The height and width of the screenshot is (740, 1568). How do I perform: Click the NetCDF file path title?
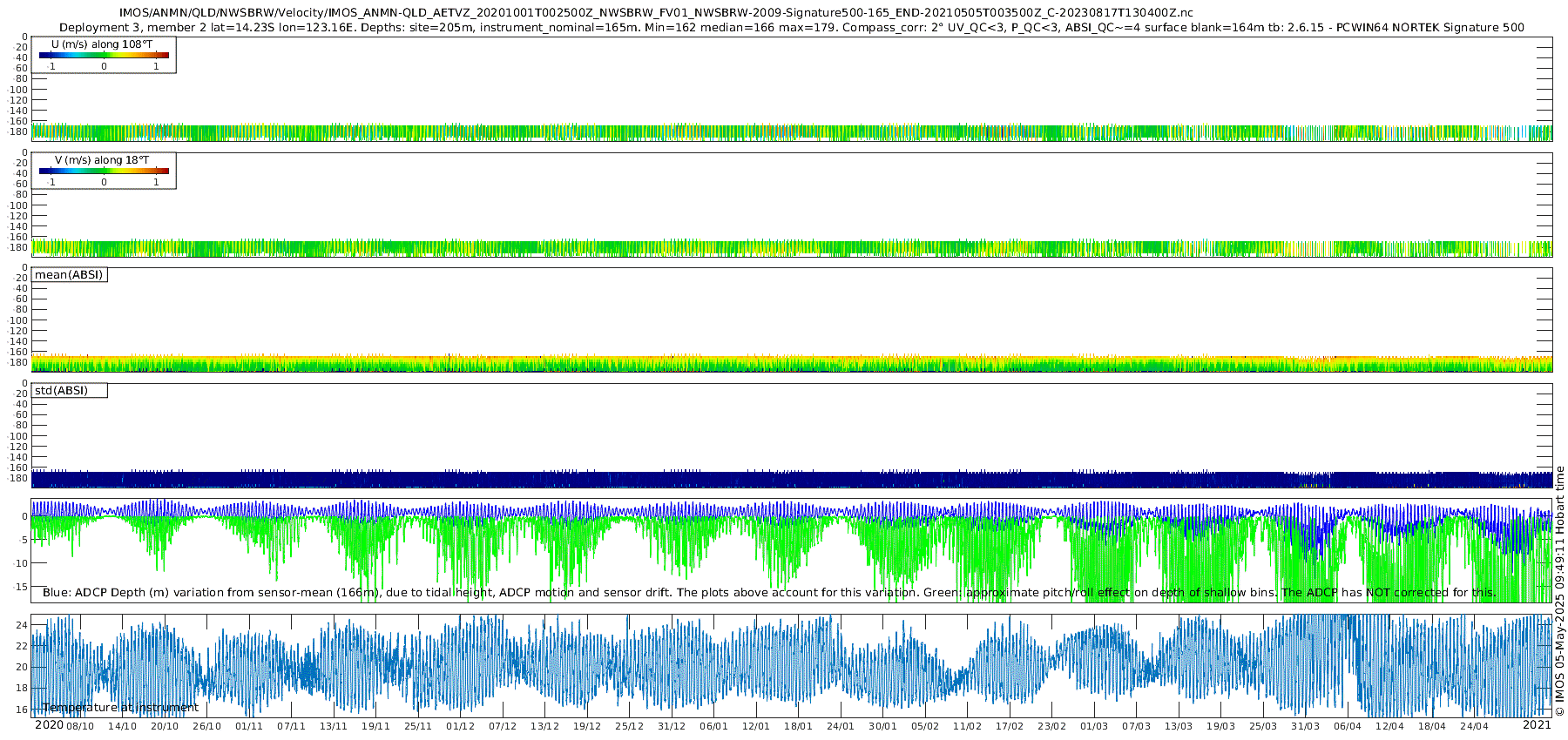click(656, 13)
